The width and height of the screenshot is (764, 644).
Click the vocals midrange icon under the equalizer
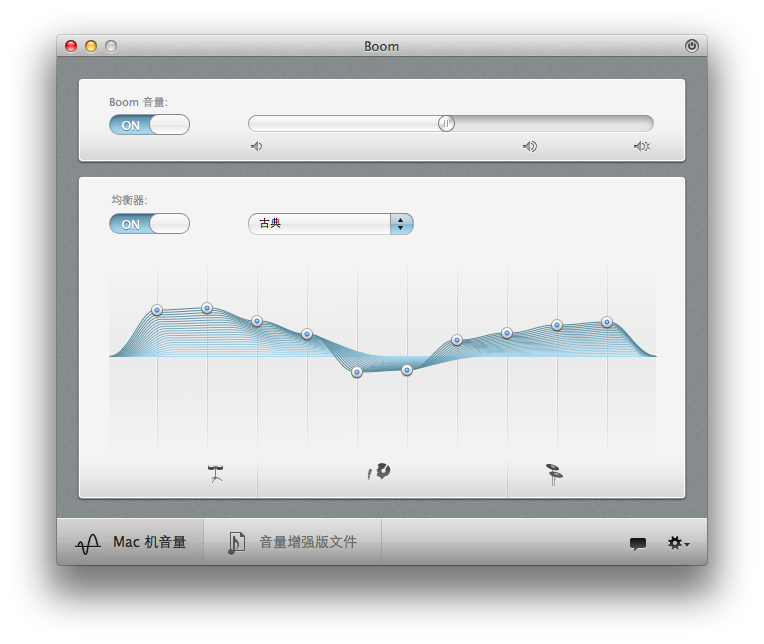379,472
